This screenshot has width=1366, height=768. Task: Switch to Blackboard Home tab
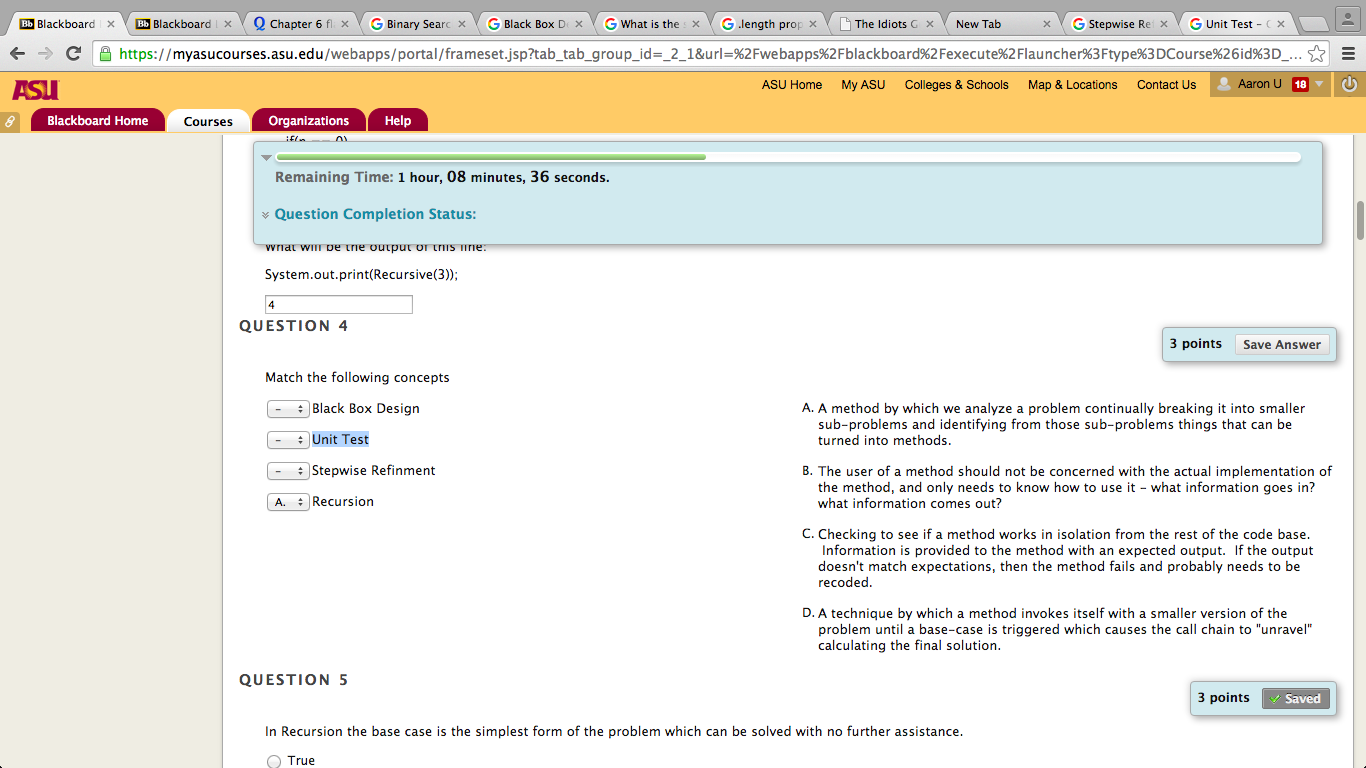pos(97,121)
